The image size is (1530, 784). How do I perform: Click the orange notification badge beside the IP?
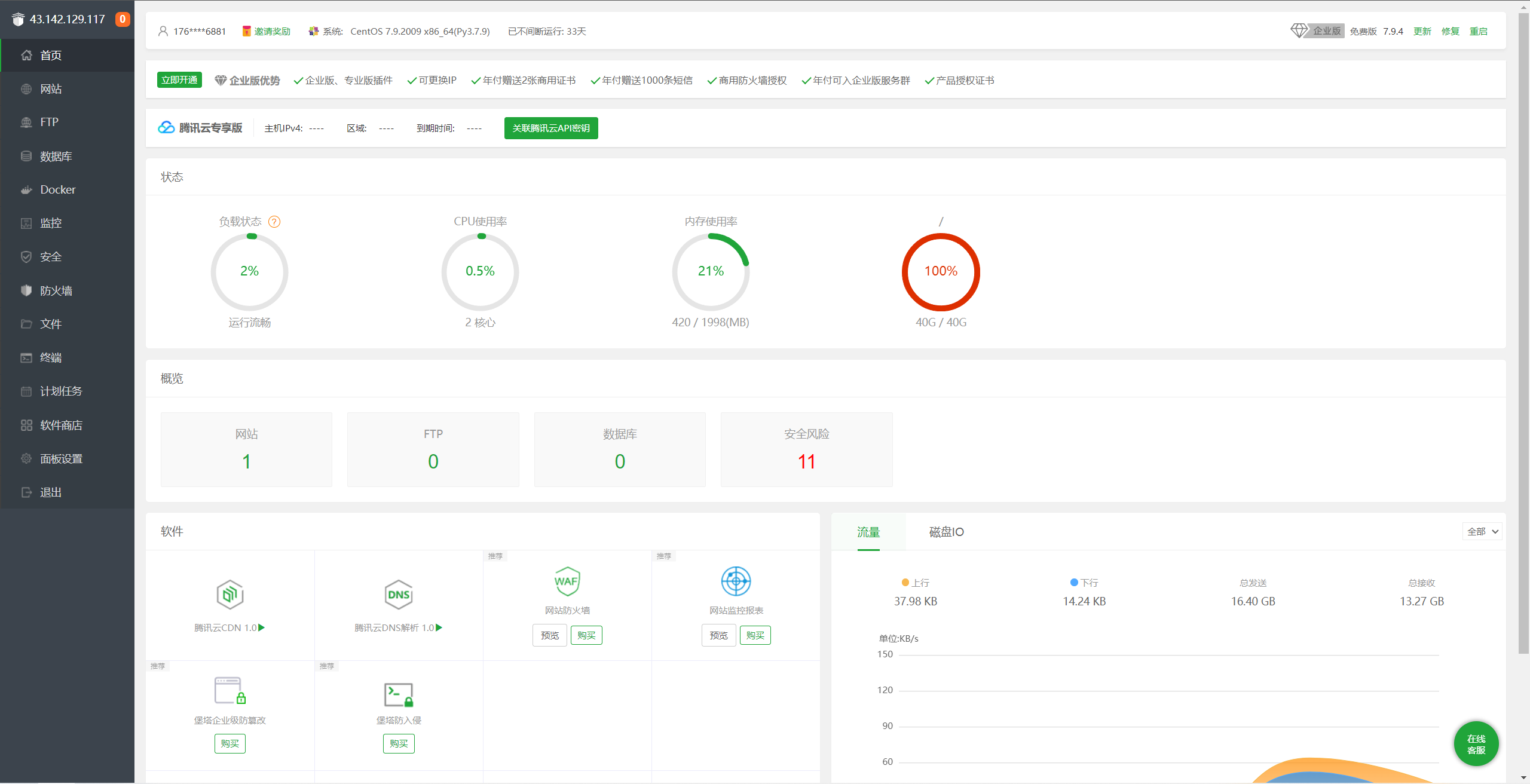point(123,19)
